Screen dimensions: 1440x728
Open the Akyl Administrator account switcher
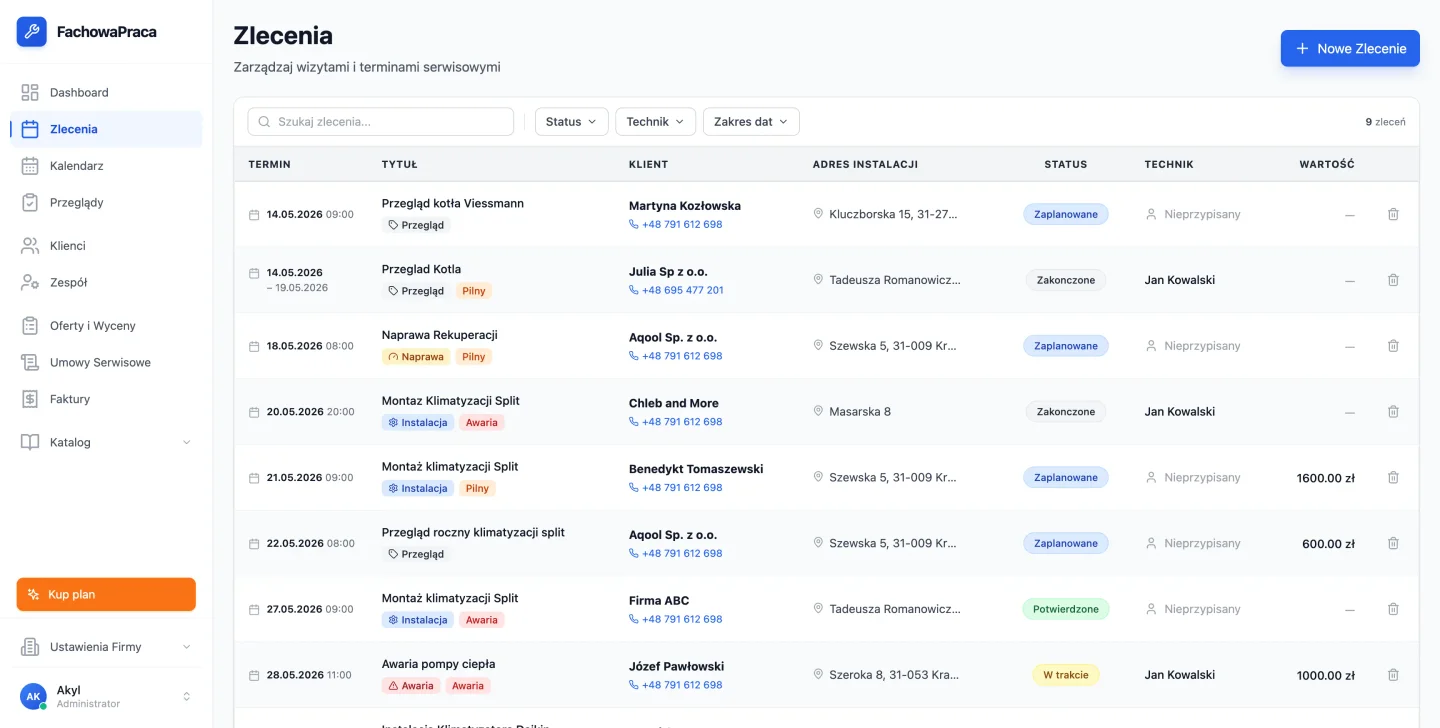pos(106,696)
